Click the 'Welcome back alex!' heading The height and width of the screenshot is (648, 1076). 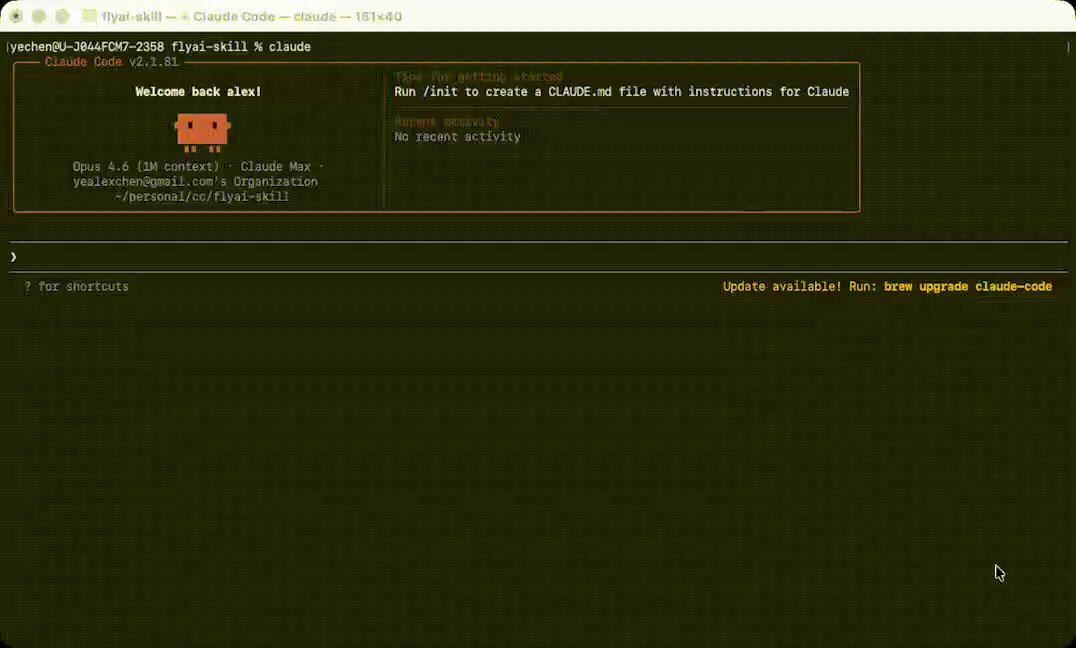point(198,92)
